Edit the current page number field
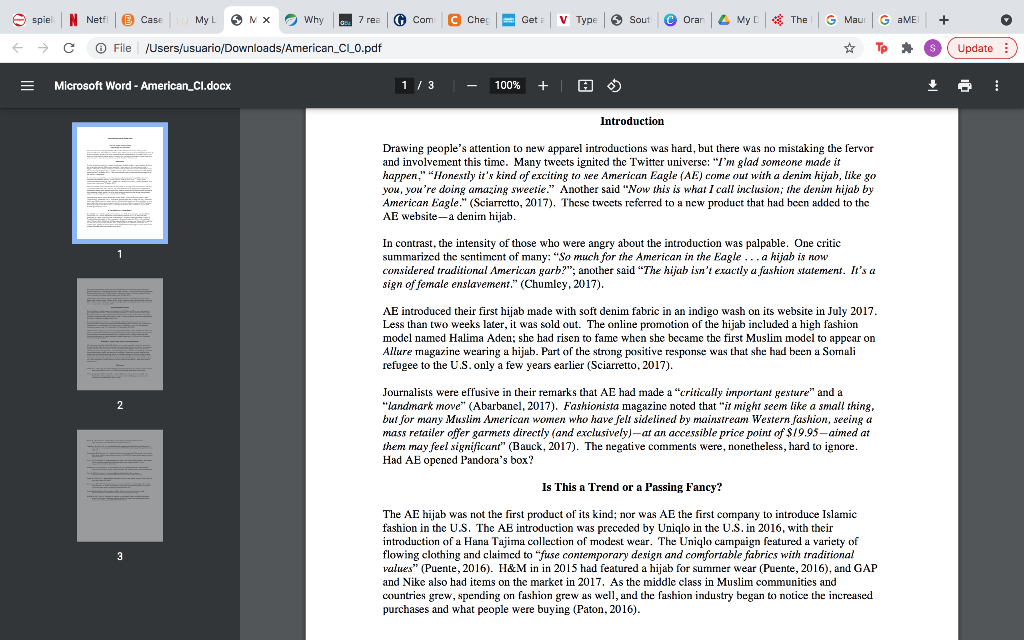 click(405, 85)
